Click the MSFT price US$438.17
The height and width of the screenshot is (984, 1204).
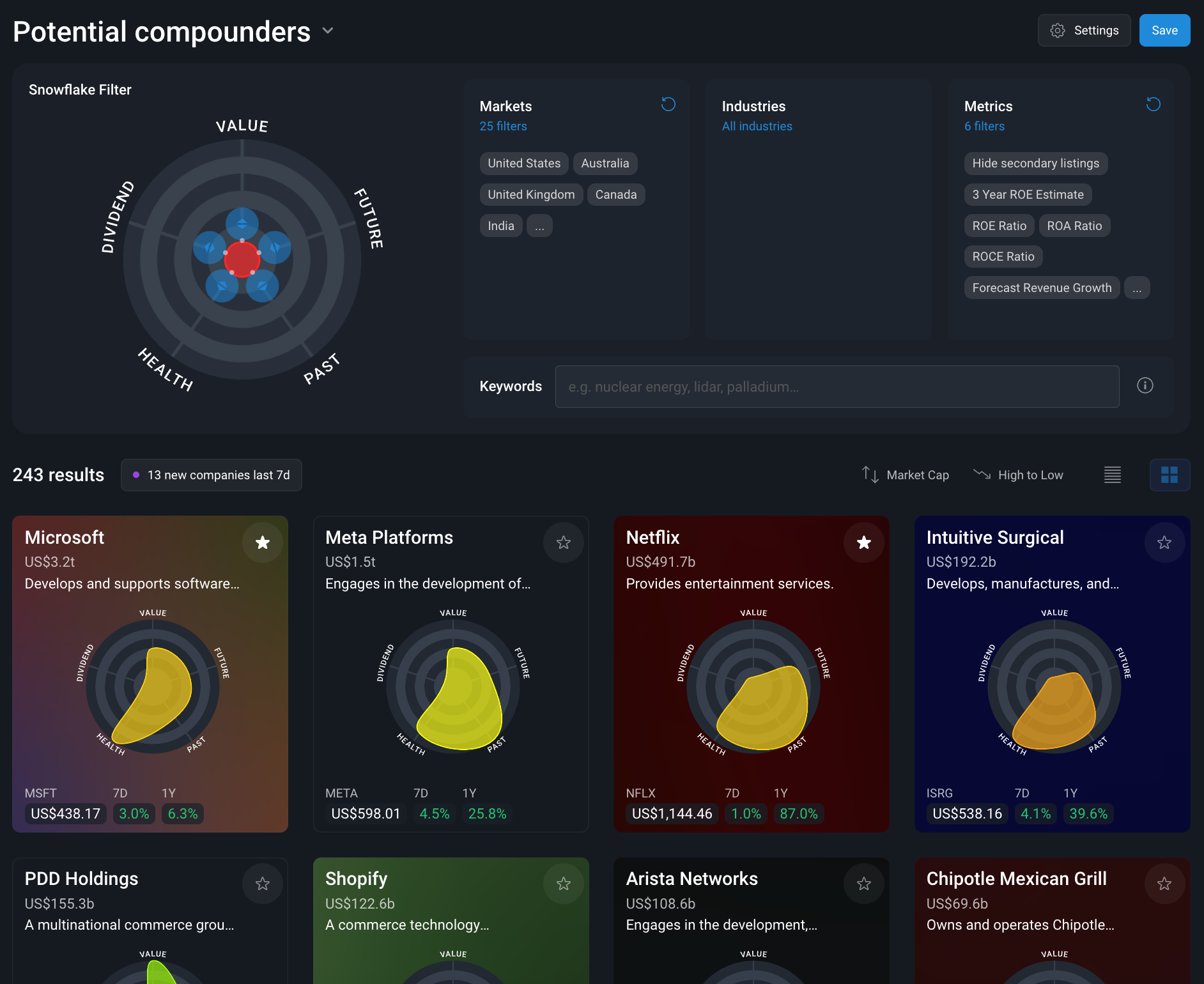[x=66, y=814]
